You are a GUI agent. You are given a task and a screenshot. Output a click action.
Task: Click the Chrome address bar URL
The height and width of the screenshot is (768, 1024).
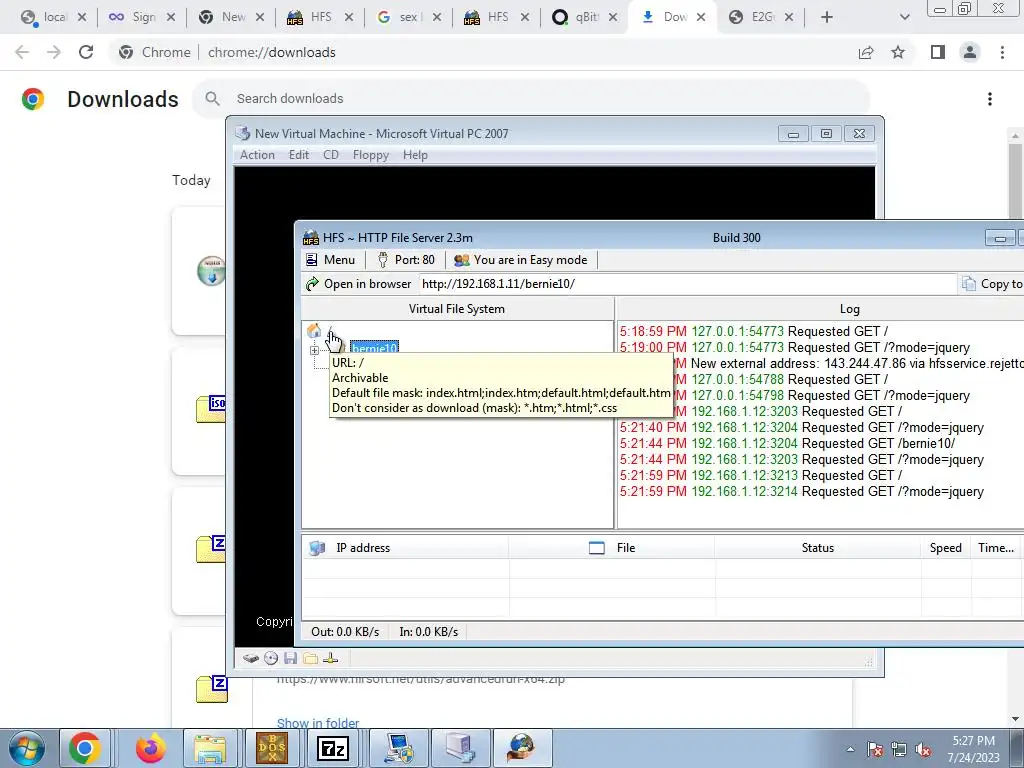pyautogui.click(x=272, y=52)
